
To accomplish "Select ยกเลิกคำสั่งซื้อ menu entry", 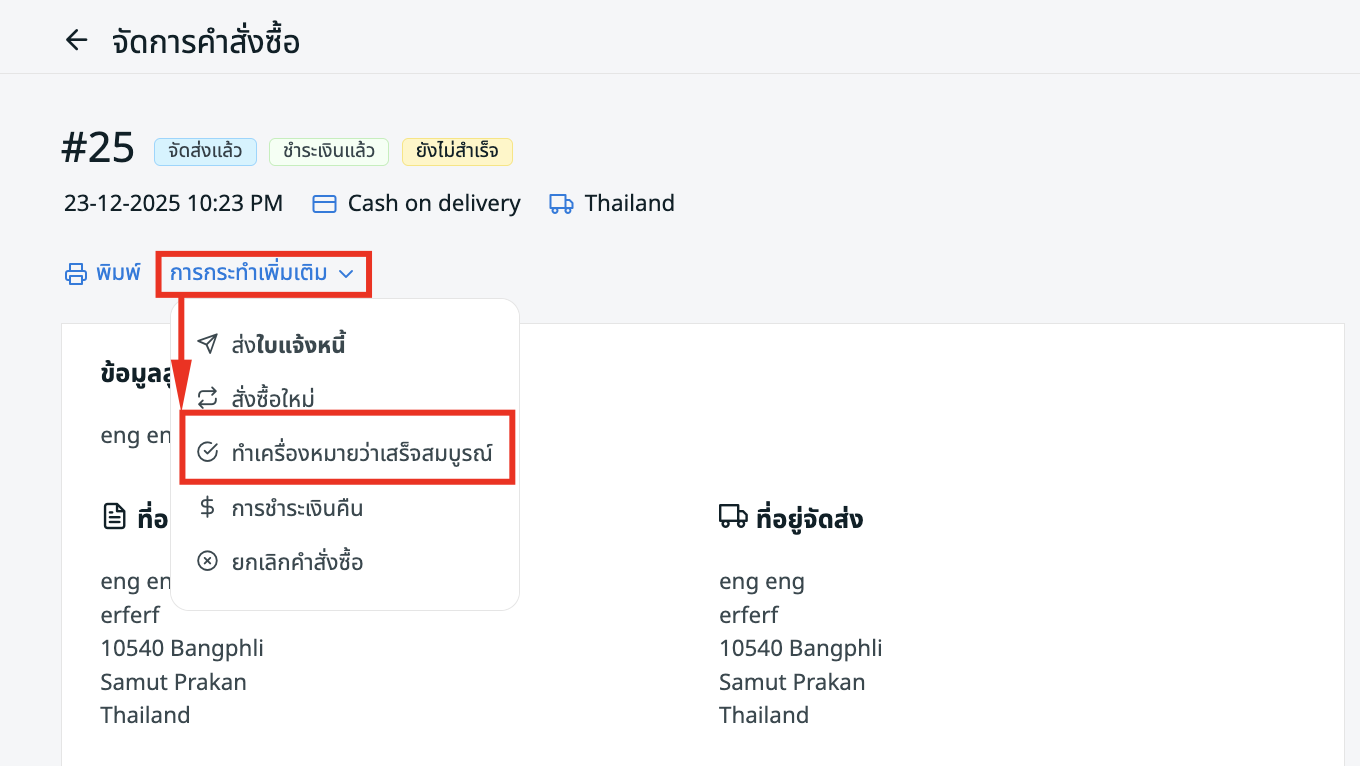I will (x=297, y=562).
